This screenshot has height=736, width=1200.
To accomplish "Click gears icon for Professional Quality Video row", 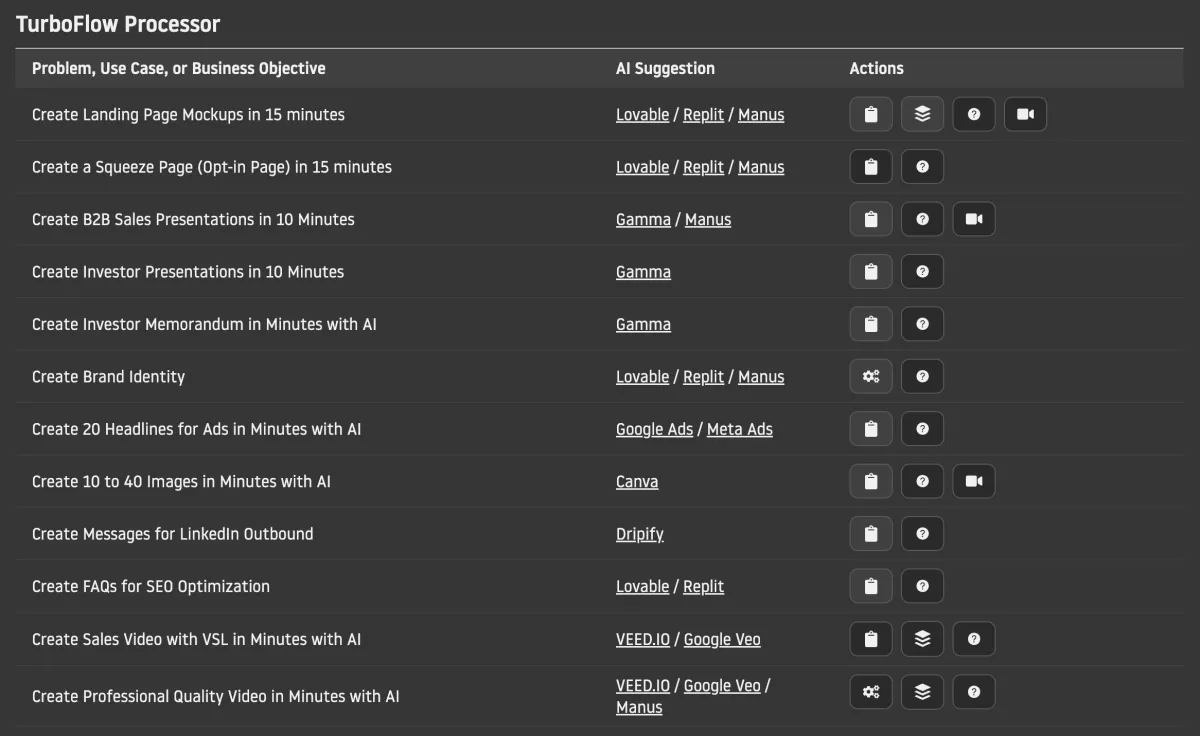I will click(871, 691).
